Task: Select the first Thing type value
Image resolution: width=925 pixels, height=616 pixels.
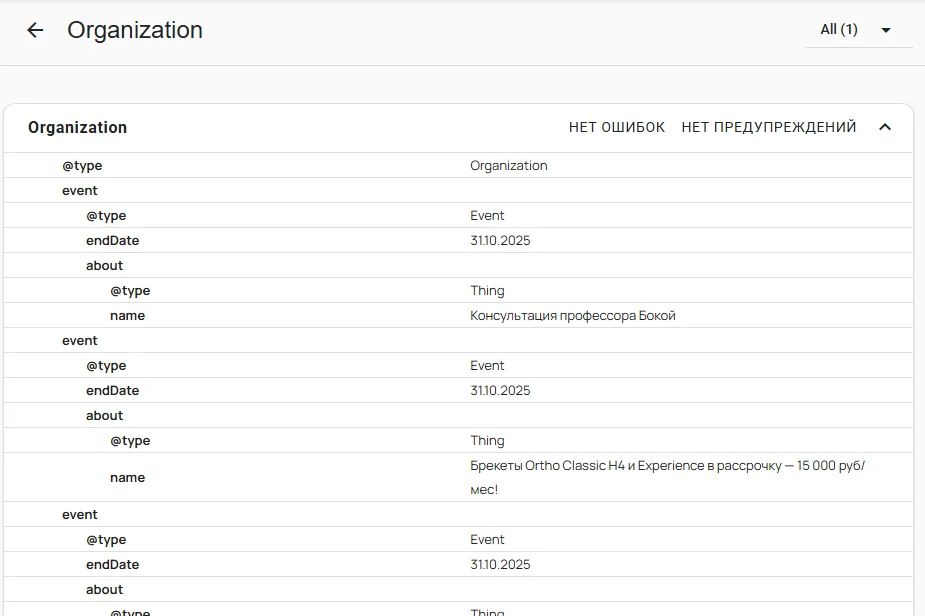Action: (x=487, y=291)
